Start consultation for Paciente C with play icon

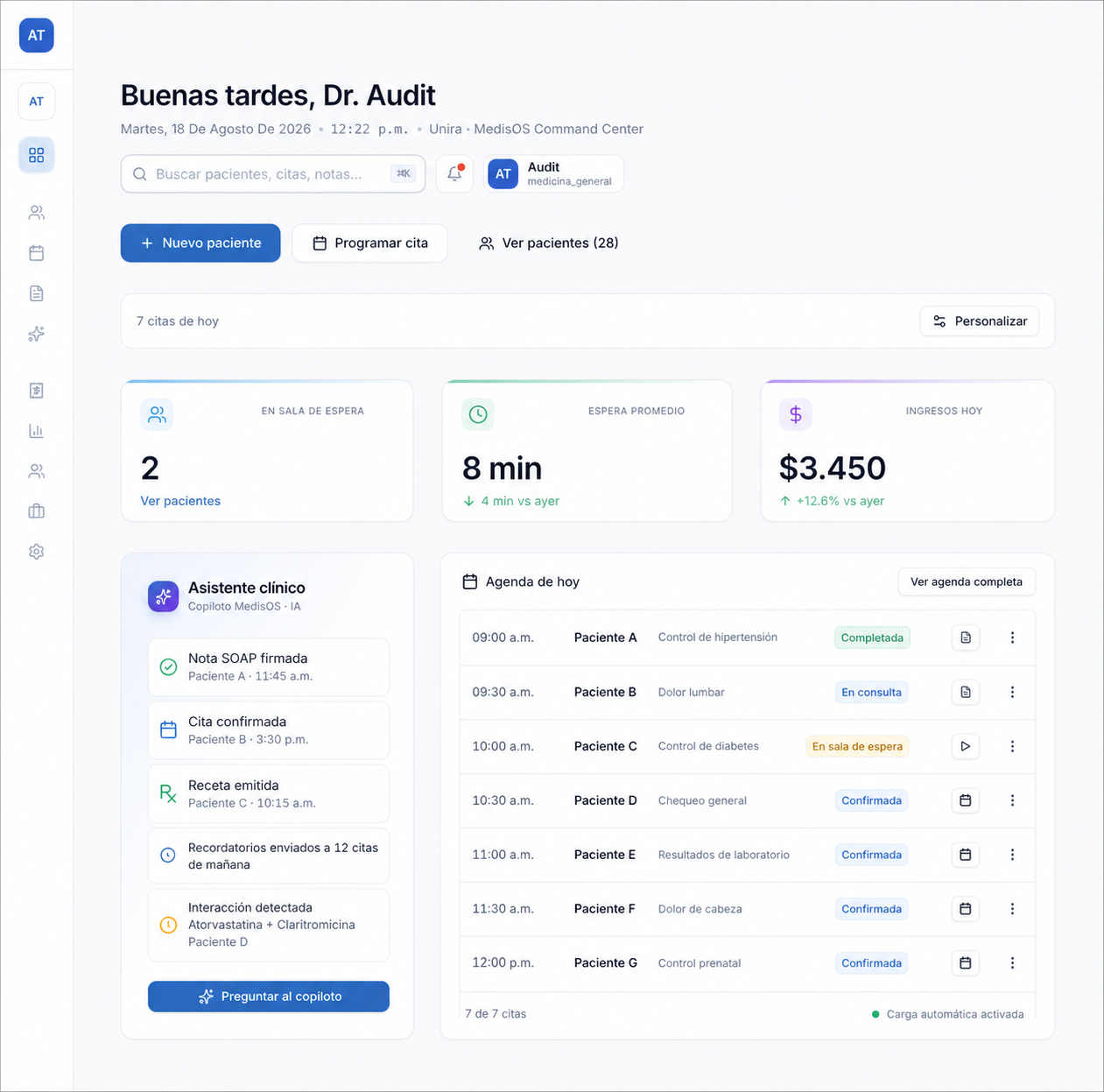click(x=965, y=746)
